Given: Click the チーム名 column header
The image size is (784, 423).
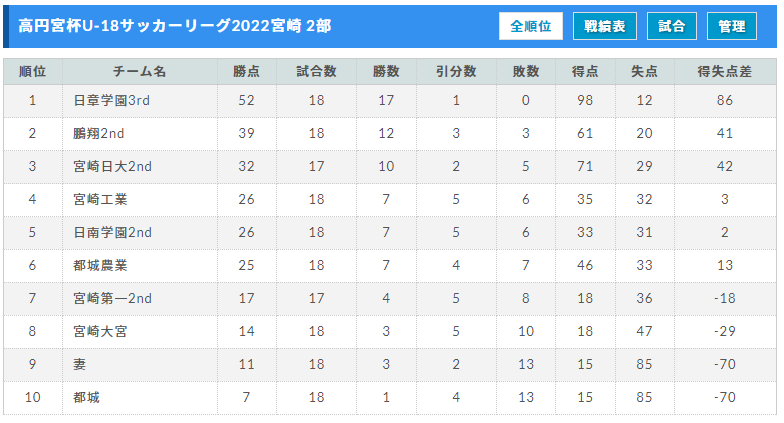Looking at the screenshot, I should 140,72.
